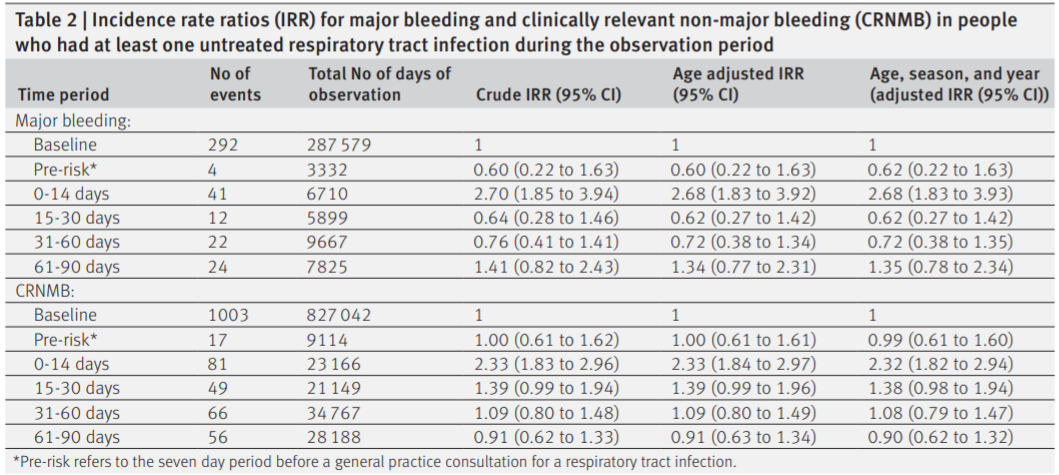Image resolution: width=1059 pixels, height=475 pixels.
Task: Select the "Major bleeding:" section label
Action: [75, 120]
